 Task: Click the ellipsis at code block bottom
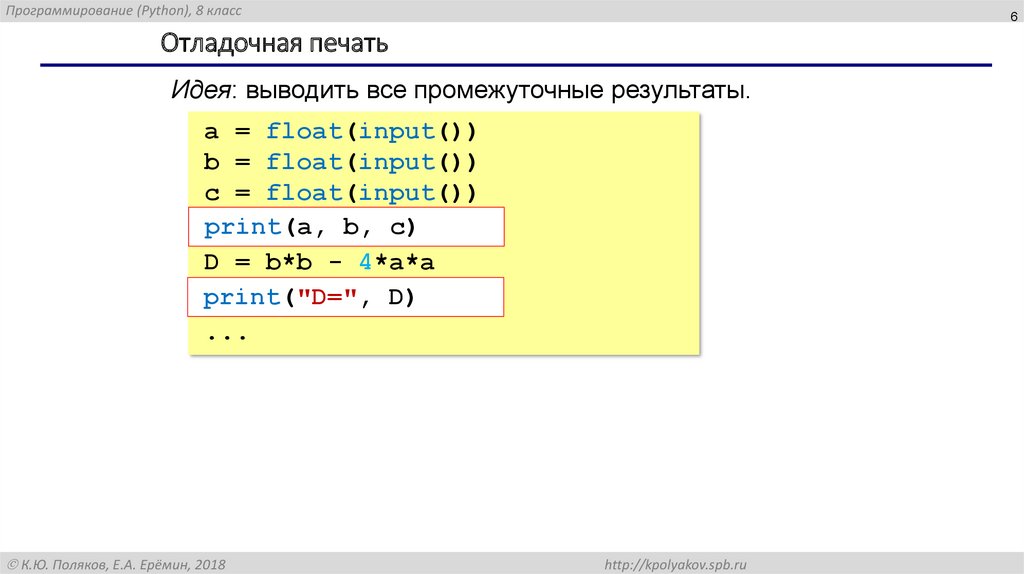tap(227, 335)
